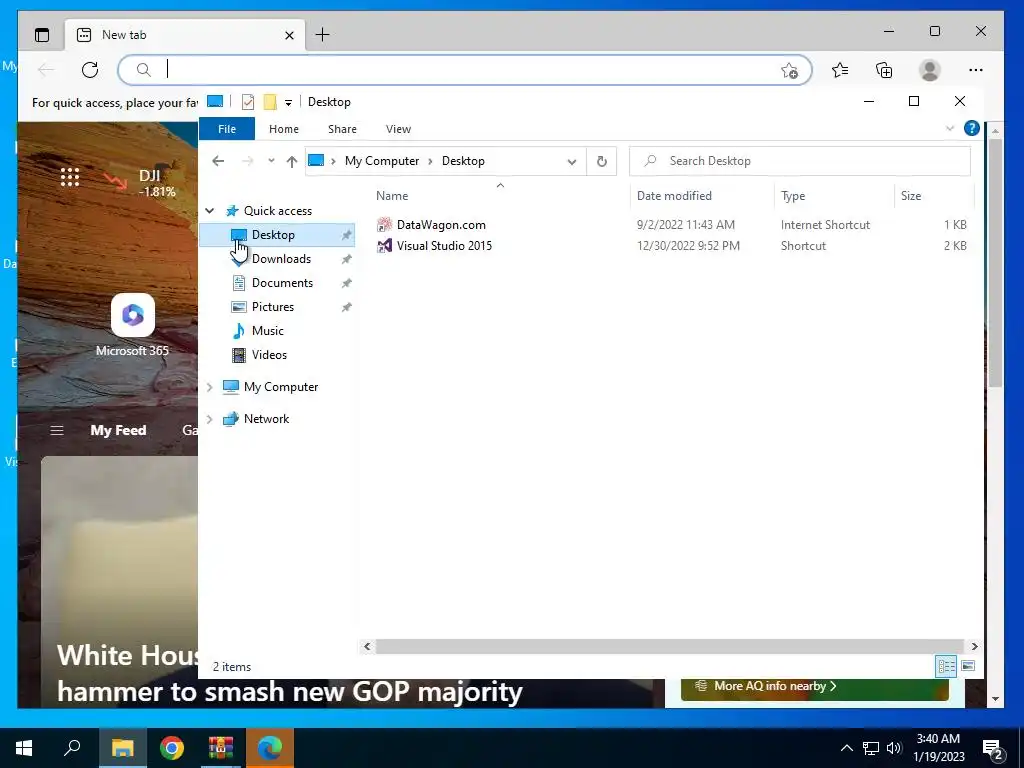Expand My Computer tree node
The width and height of the screenshot is (1024, 768).
tap(210, 387)
